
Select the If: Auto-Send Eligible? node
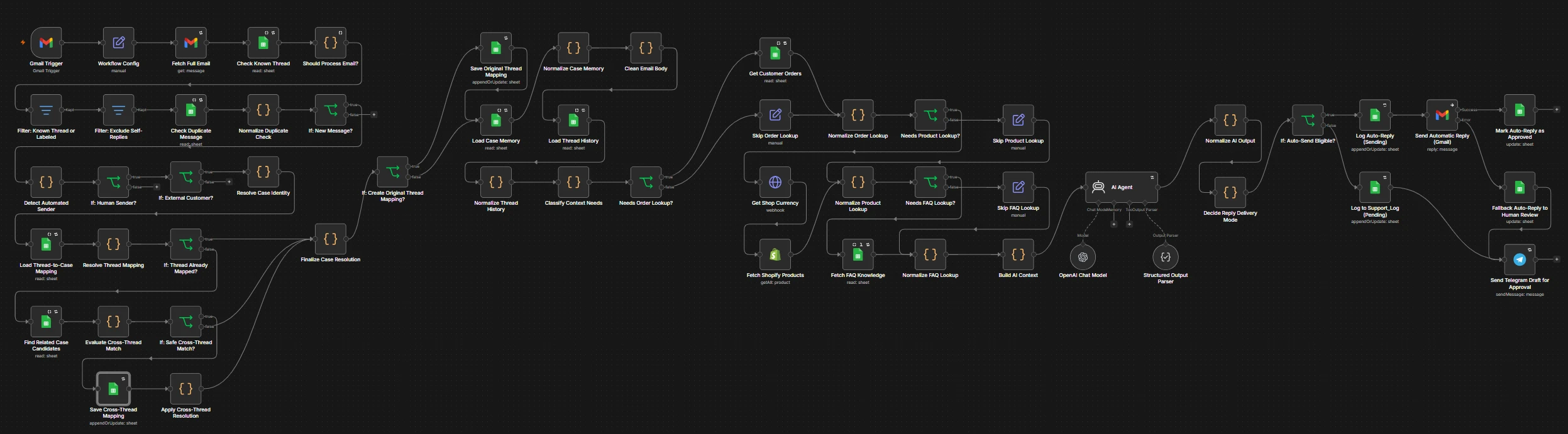[x=1308, y=120]
